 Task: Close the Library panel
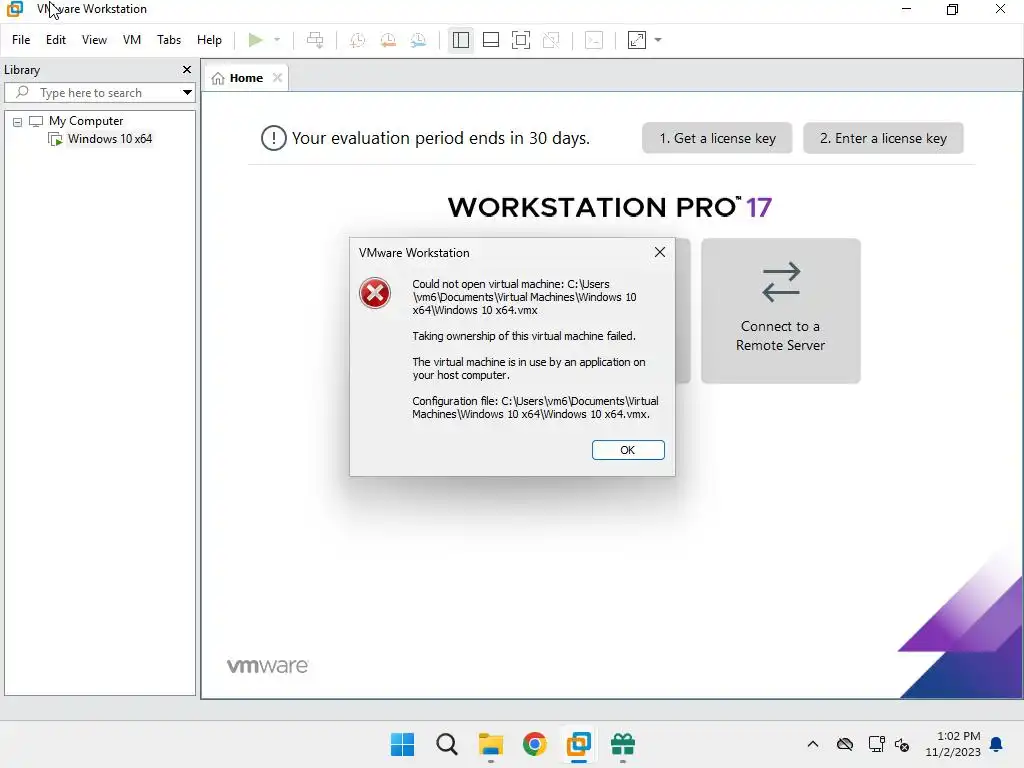[x=187, y=69]
